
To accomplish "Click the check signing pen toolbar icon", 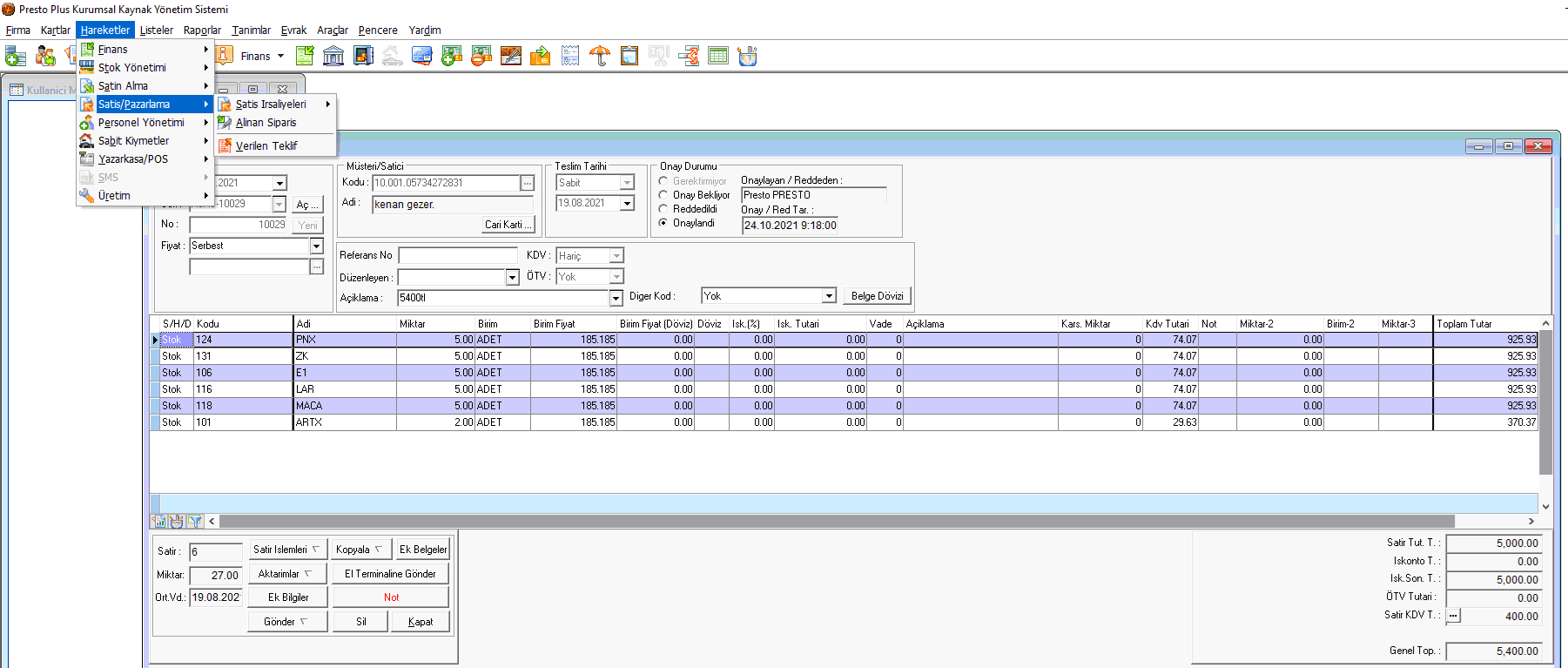I will [x=511, y=57].
